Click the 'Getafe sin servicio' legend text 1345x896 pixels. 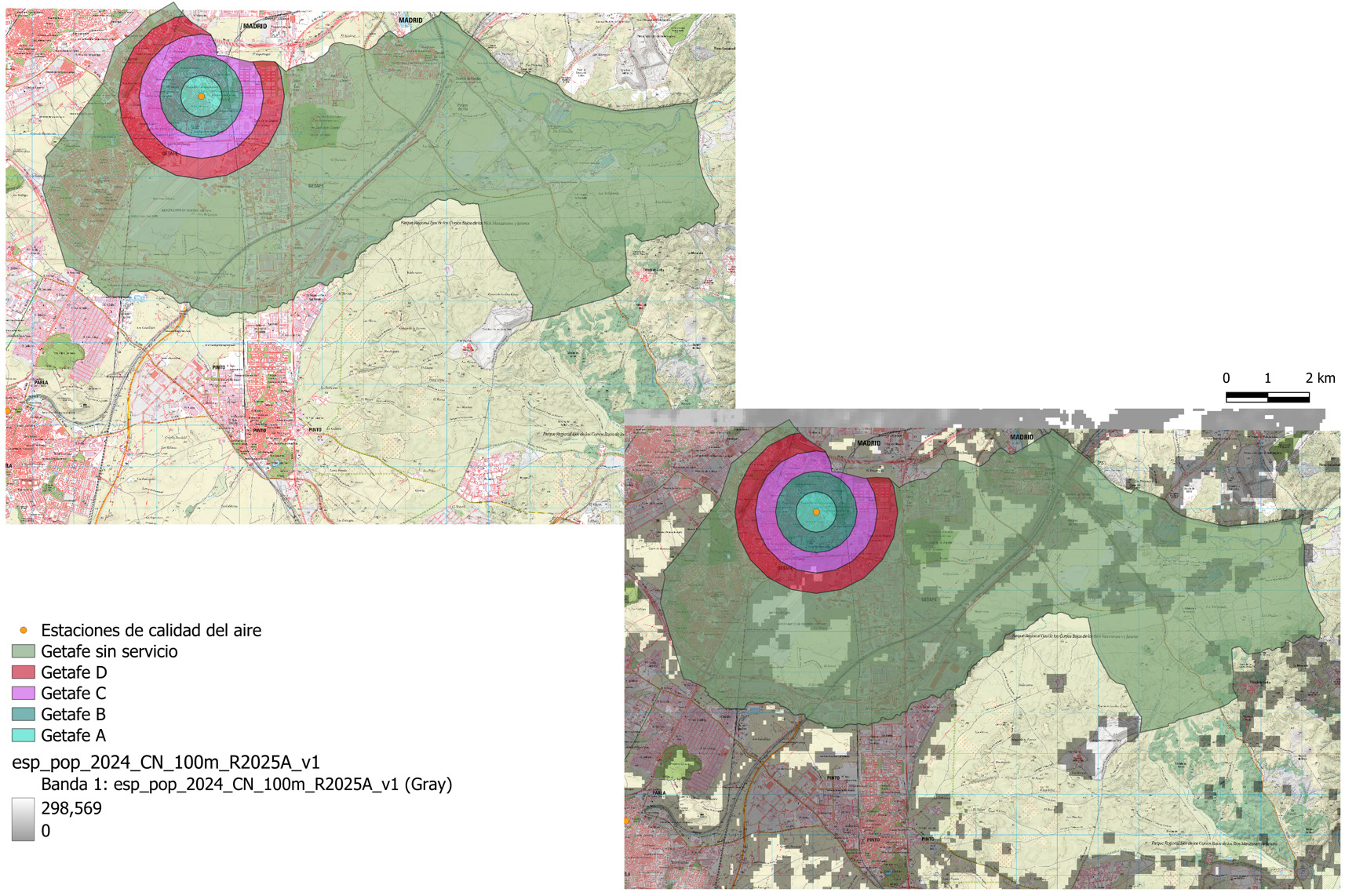pyautogui.click(x=109, y=651)
